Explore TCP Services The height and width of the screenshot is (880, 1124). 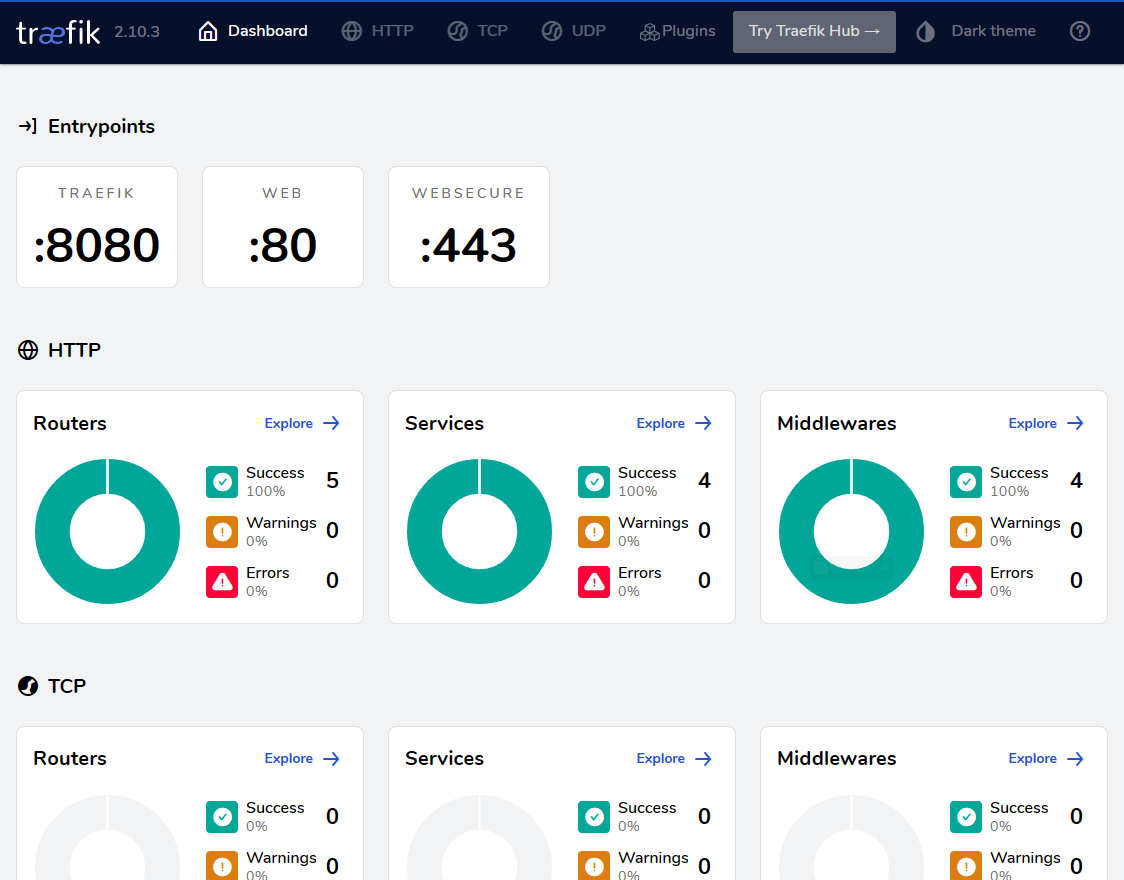pos(674,758)
